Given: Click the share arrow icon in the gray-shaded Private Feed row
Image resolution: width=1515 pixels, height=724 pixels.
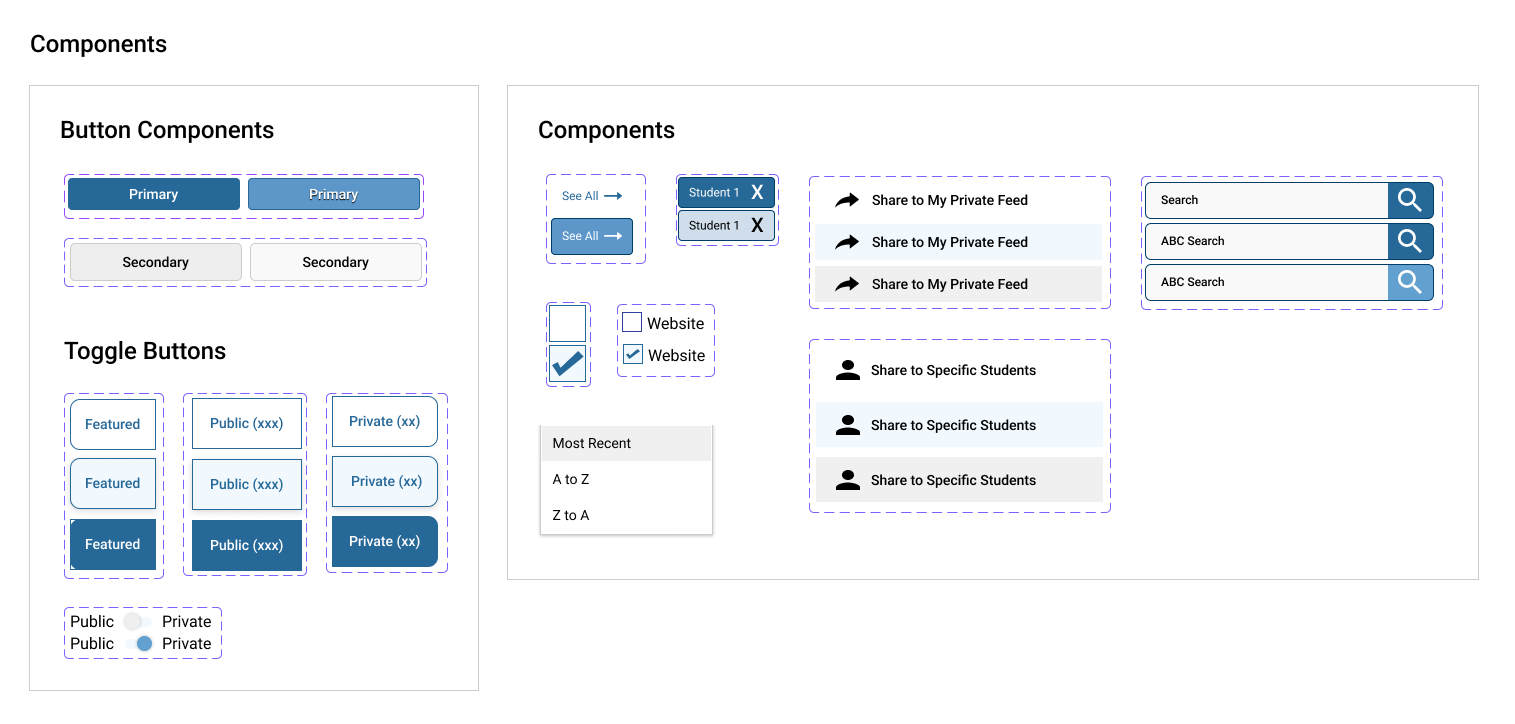Looking at the screenshot, I should [x=847, y=284].
